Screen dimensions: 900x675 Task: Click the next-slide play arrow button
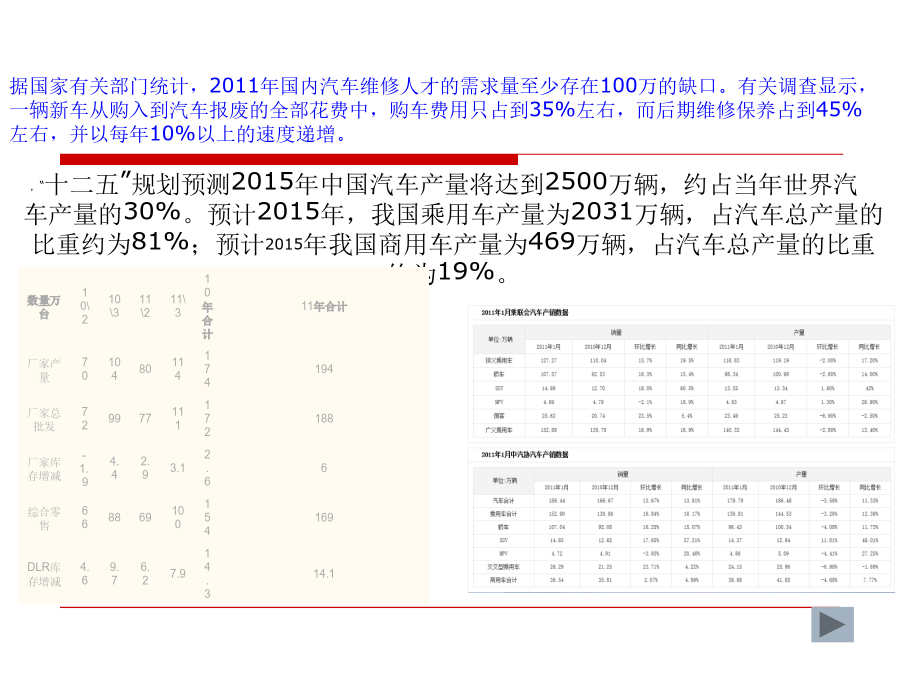[832, 624]
